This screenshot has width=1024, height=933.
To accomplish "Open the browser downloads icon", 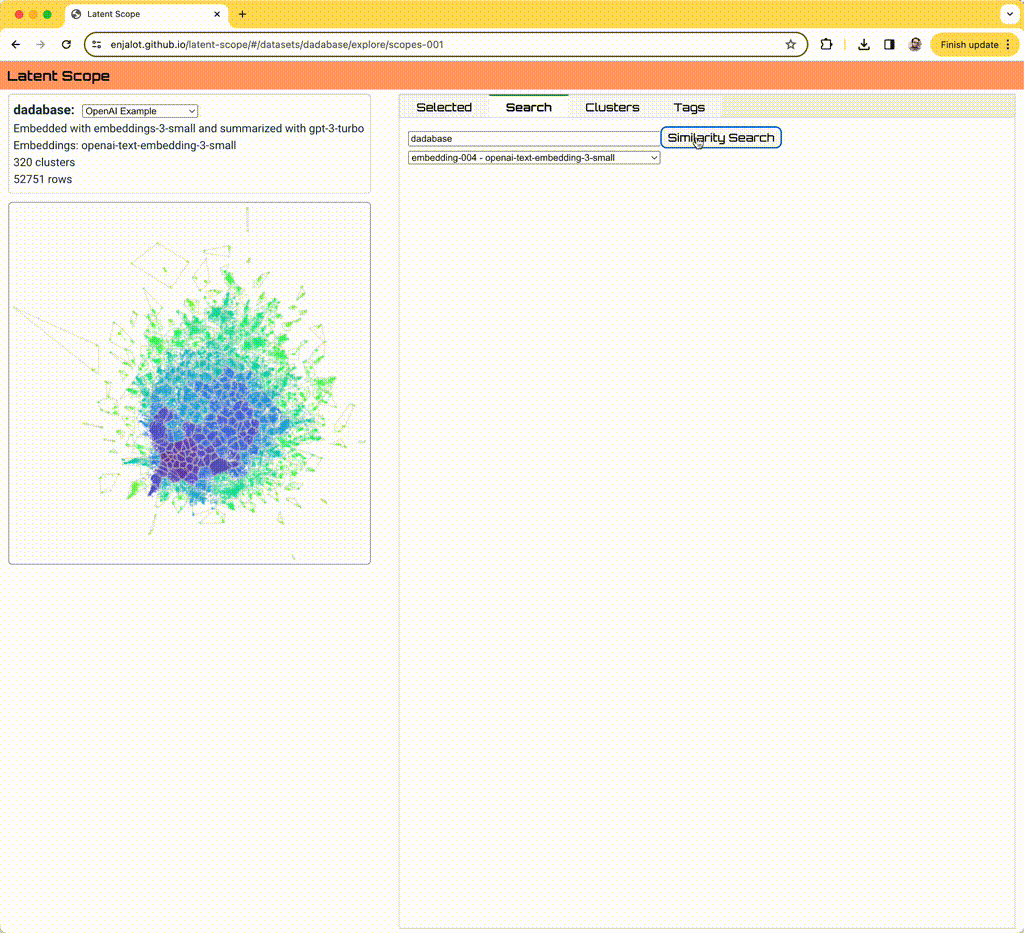I will coord(863,44).
